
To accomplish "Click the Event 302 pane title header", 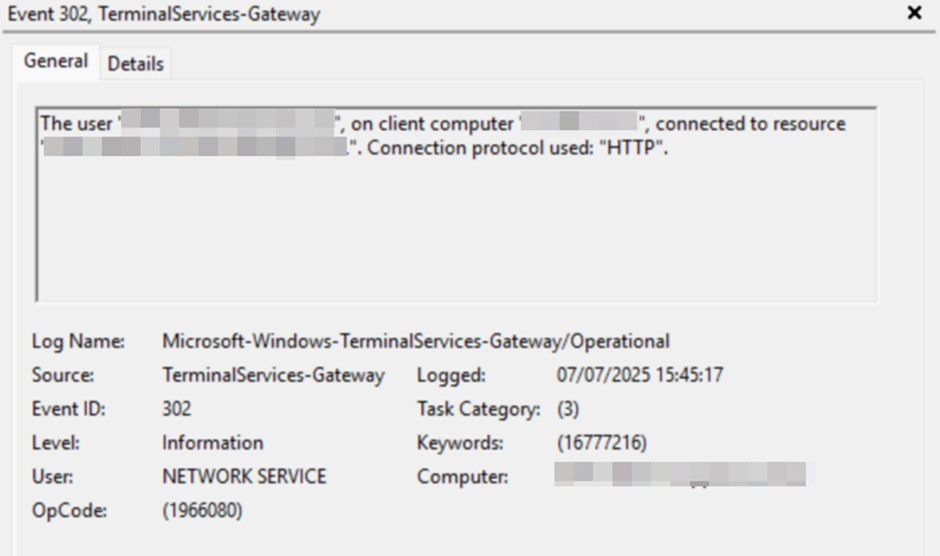I will point(165,14).
